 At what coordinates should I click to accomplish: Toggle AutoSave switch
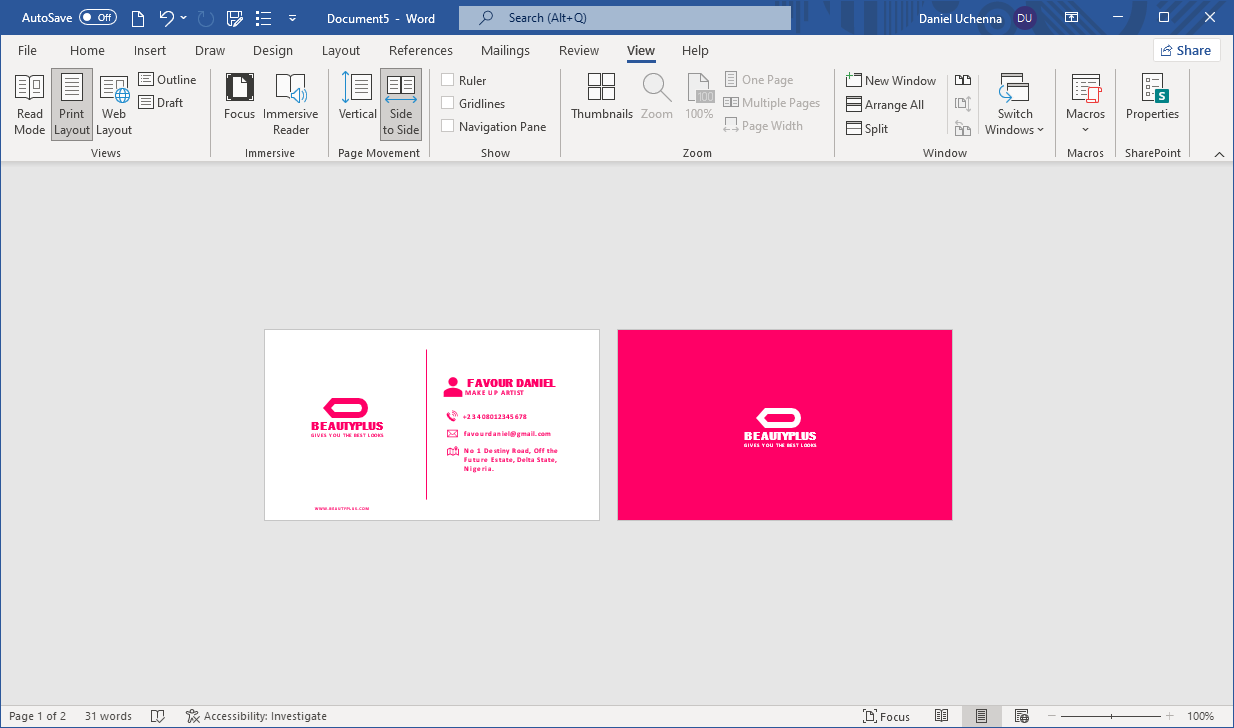click(x=97, y=18)
